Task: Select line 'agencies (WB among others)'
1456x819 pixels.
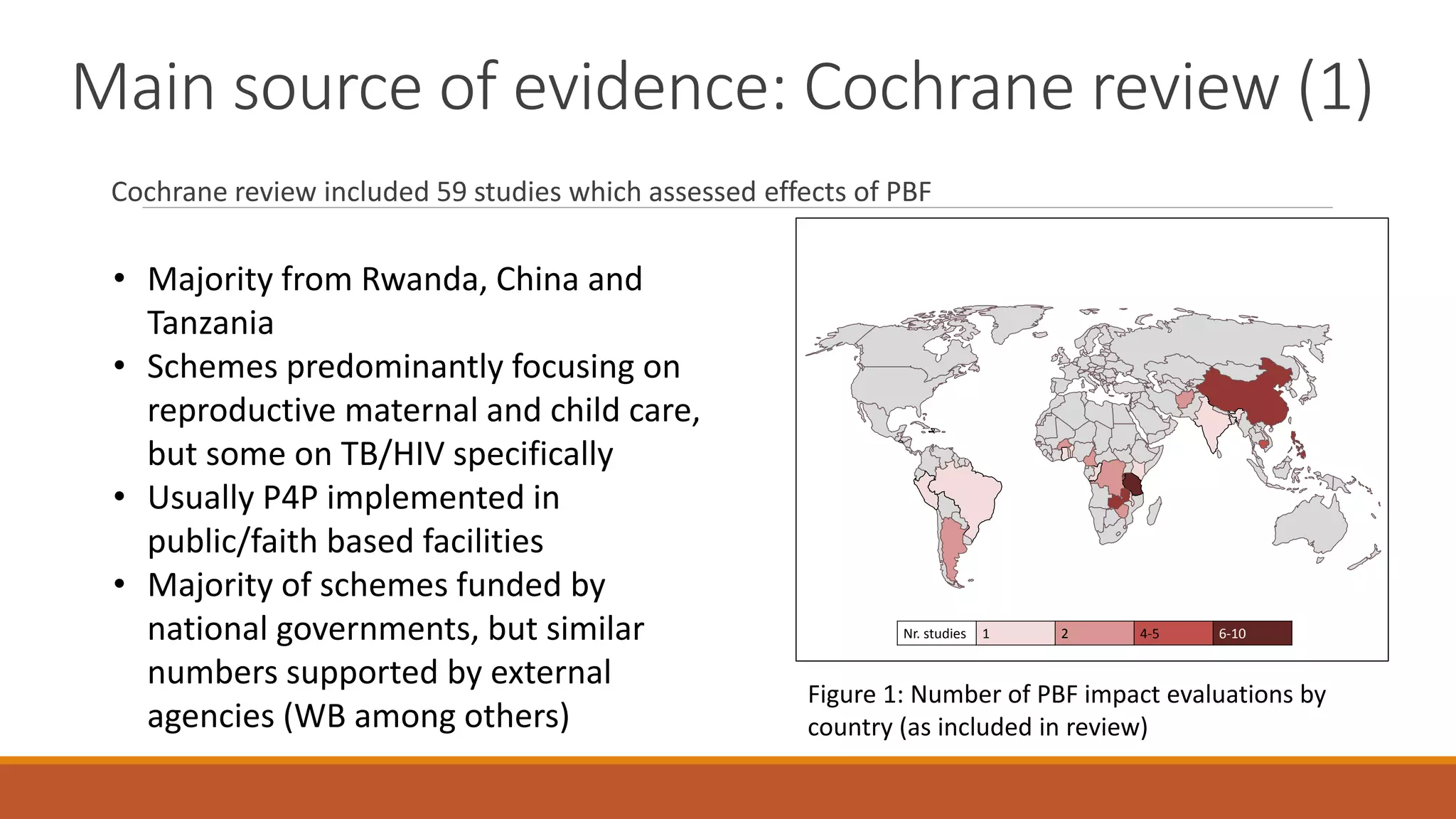Action: pos(358,716)
